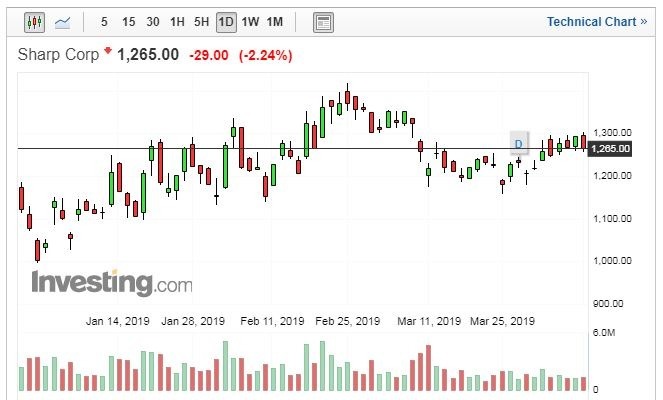Open the Technical Chart link
The width and height of the screenshot is (663, 400).
pos(597,22)
